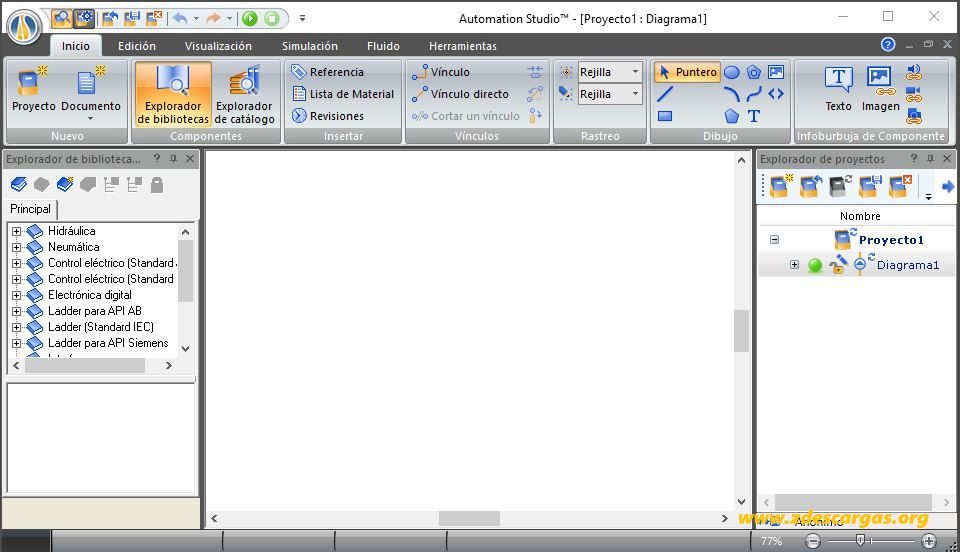
Task: Select the line drawing tool
Action: (x=665, y=94)
